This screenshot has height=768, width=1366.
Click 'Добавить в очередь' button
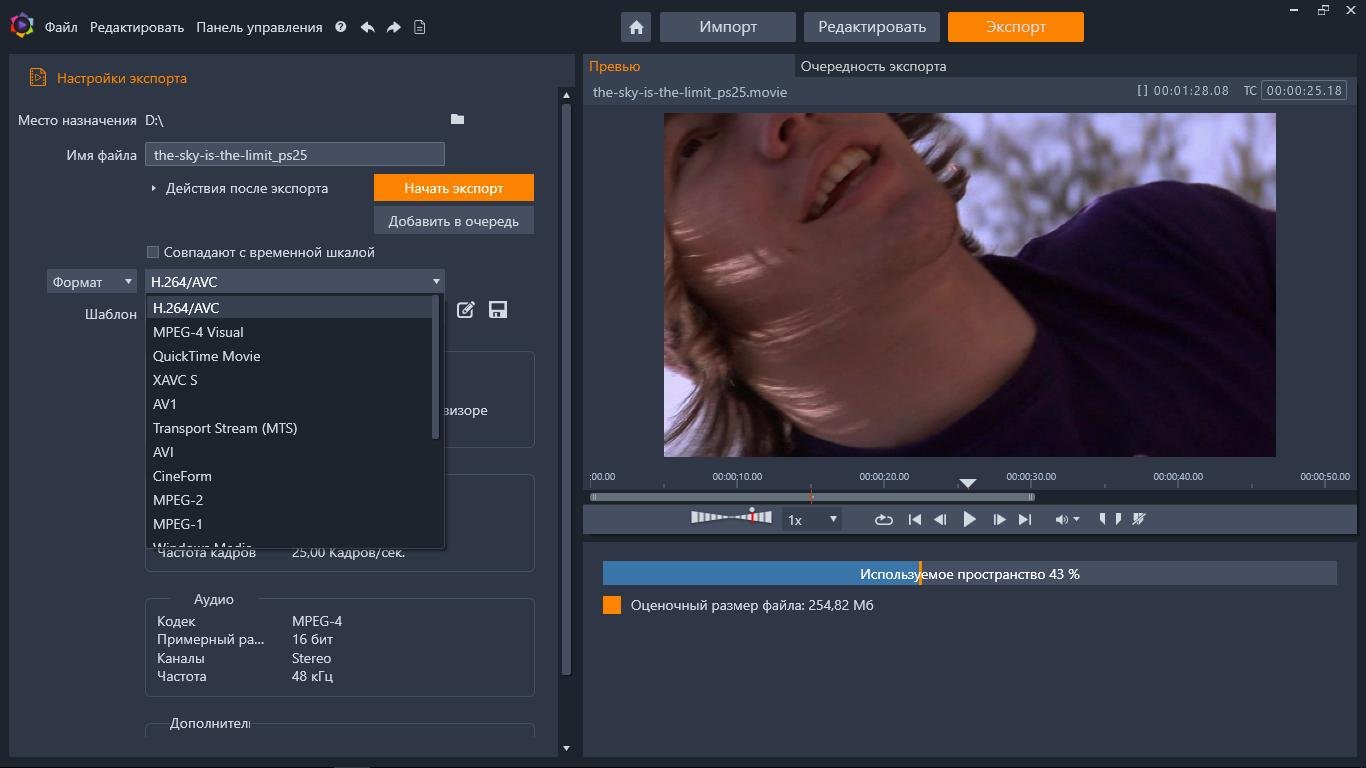pos(453,221)
